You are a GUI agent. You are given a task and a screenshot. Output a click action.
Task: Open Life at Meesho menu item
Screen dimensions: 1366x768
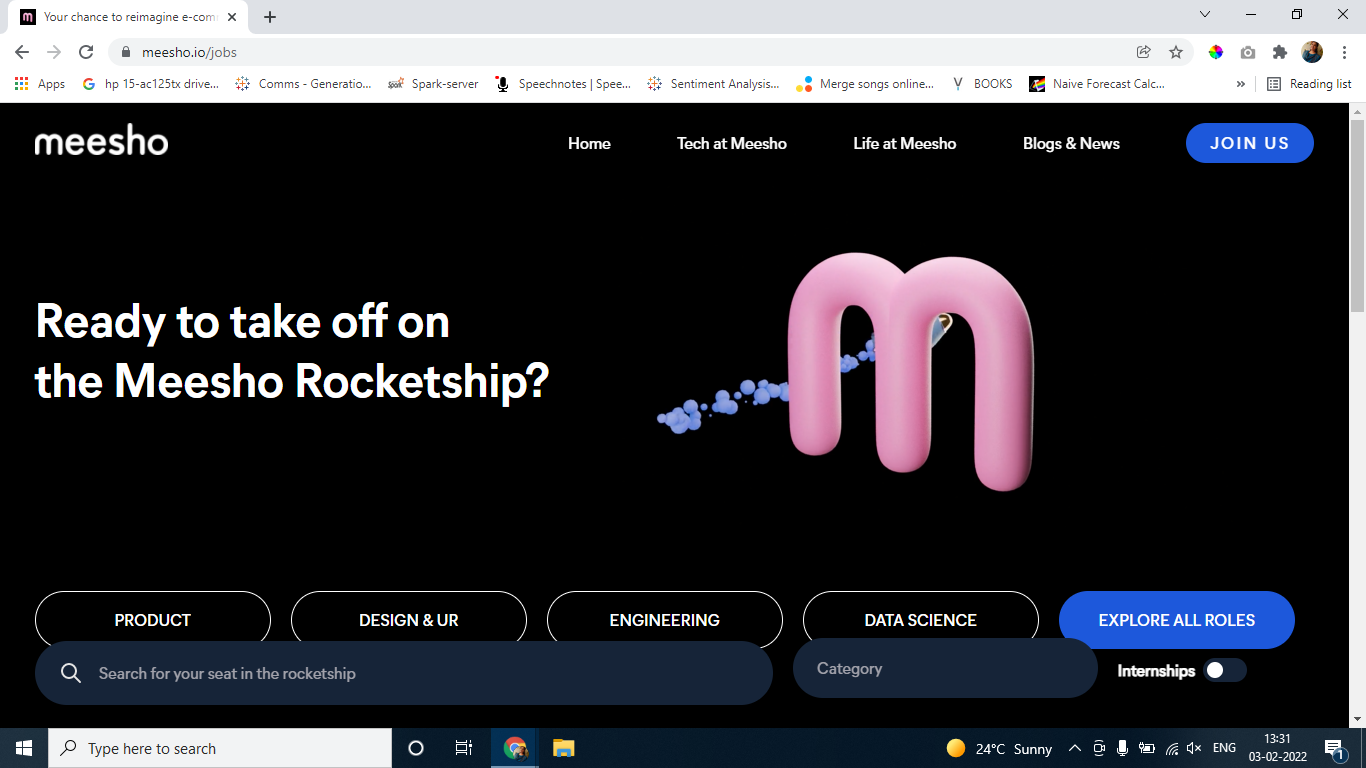coord(905,143)
